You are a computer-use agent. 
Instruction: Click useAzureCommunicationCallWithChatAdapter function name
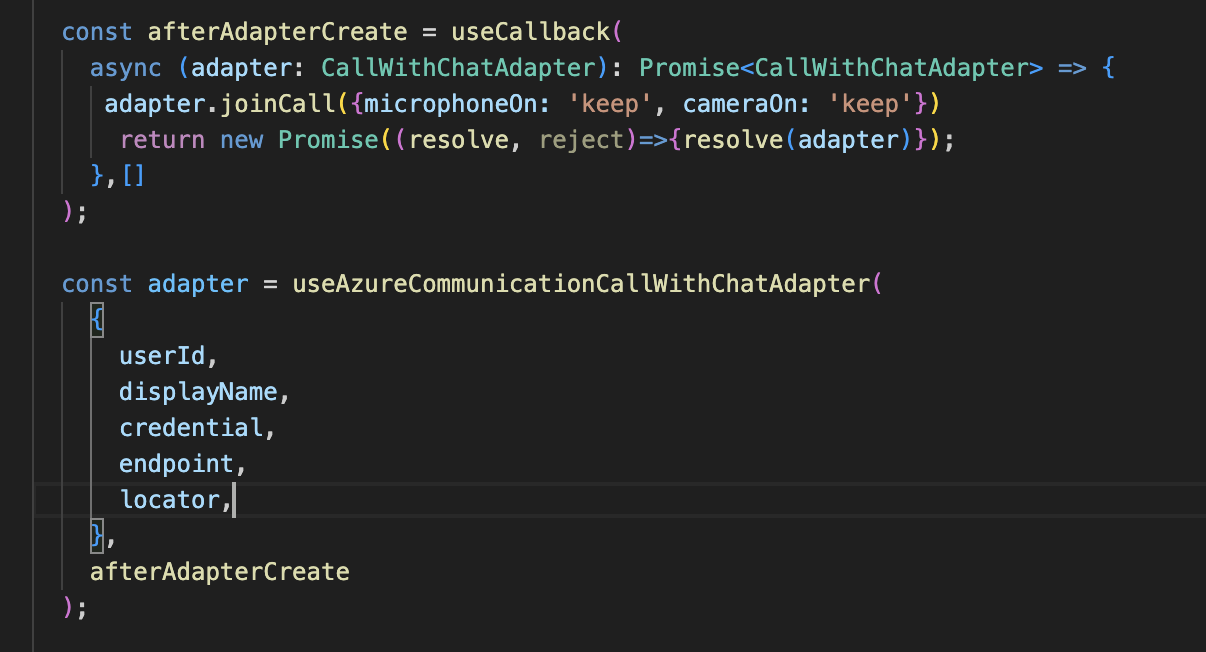click(x=582, y=284)
